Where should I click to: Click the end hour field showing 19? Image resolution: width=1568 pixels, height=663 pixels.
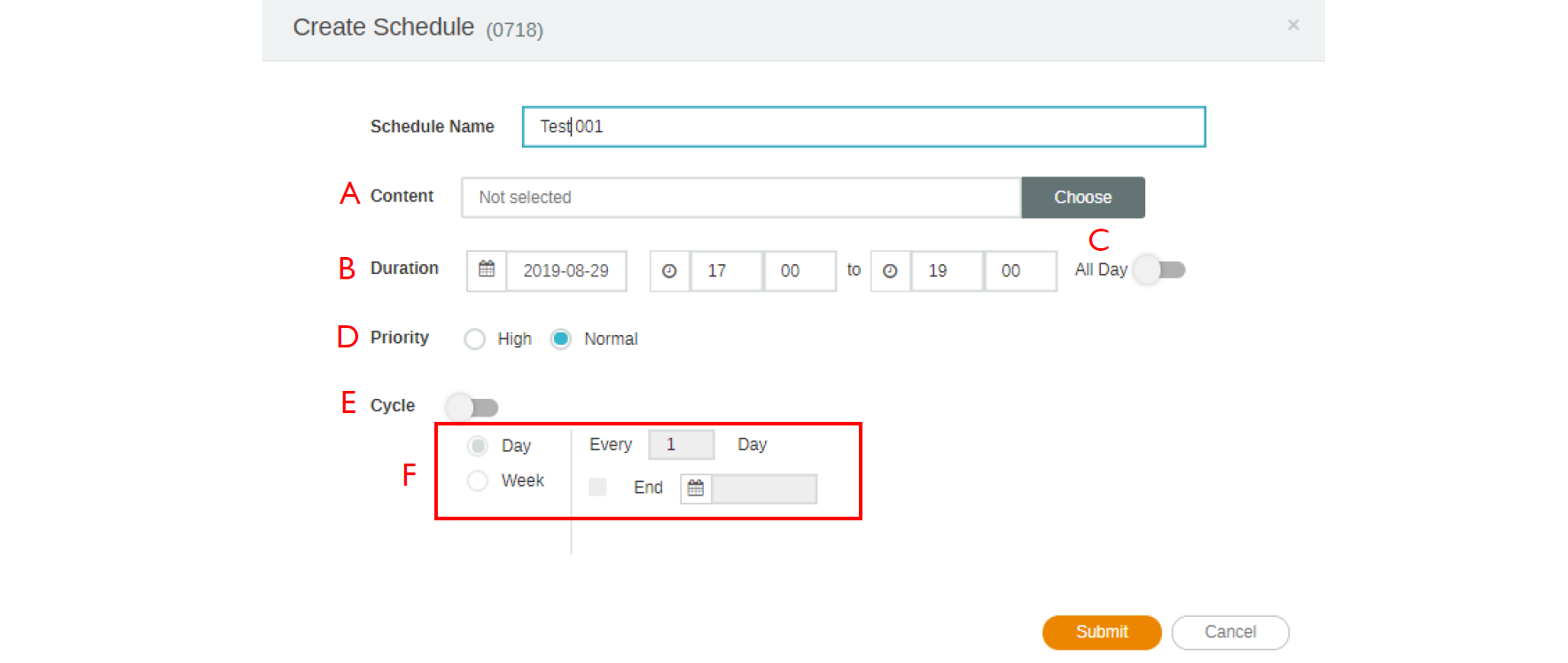point(947,270)
